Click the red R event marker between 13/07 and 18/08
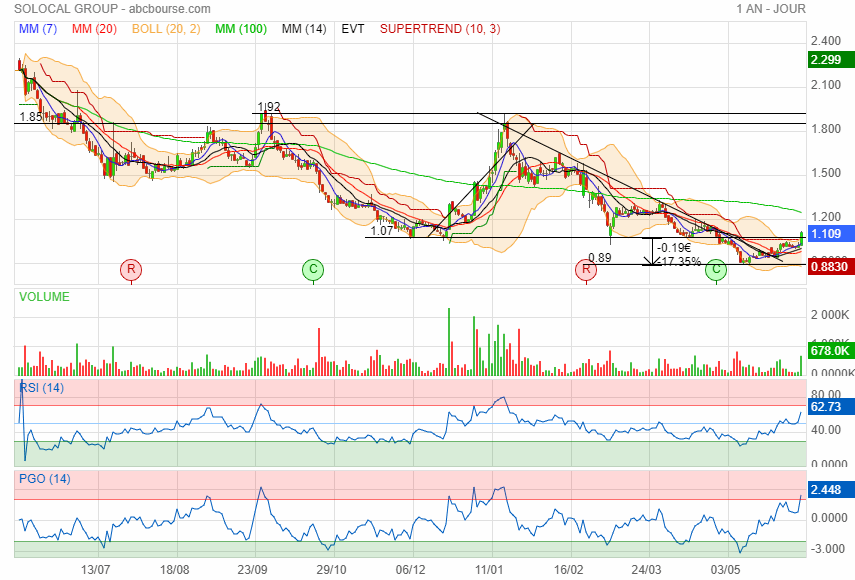Viewport: 855px width, 580px height. tap(131, 269)
